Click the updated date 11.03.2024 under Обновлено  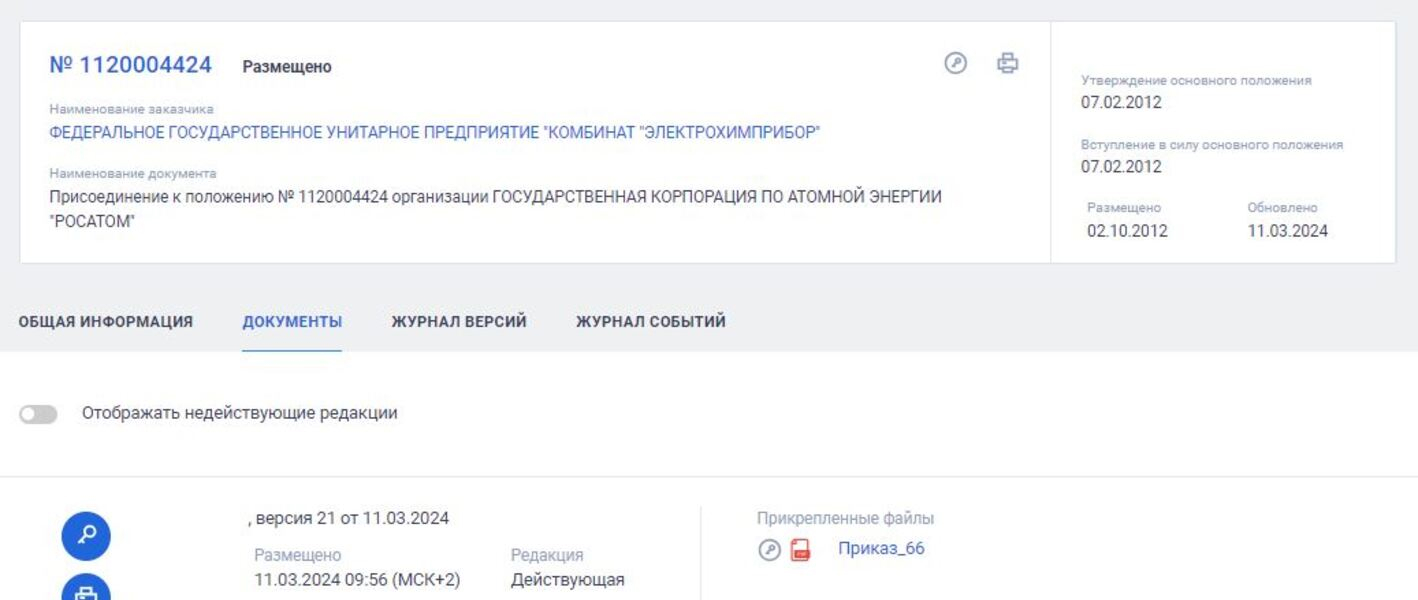[1288, 231]
